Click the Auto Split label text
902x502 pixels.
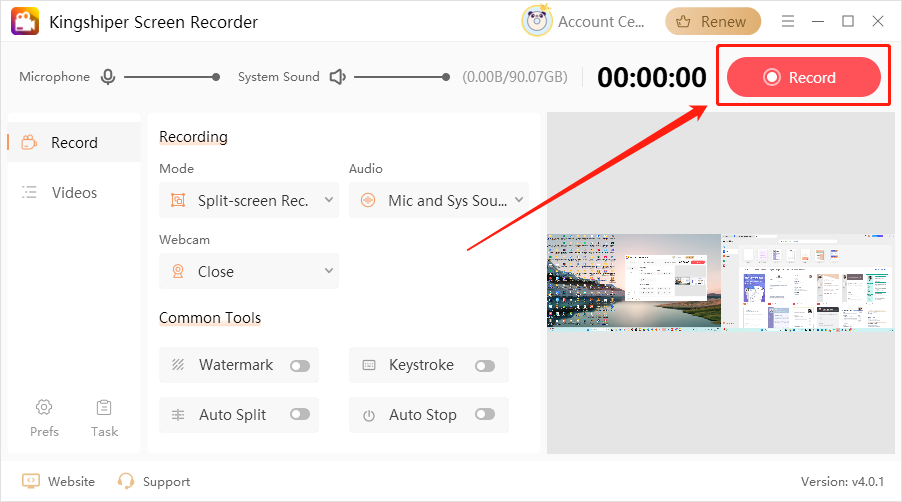tap(232, 415)
